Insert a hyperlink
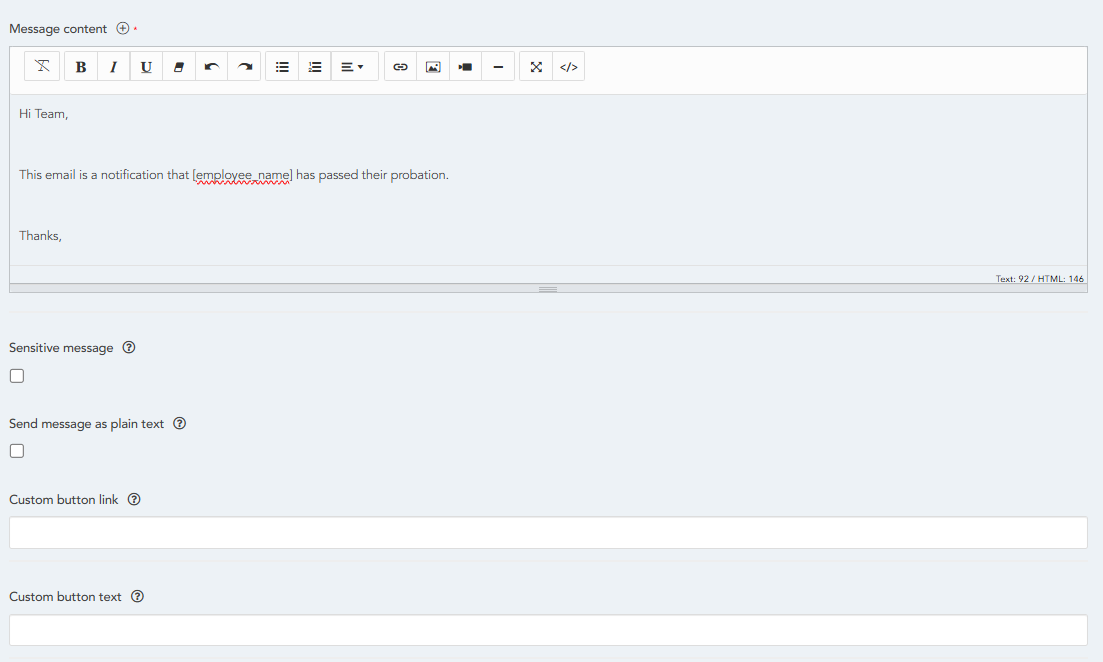 [400, 67]
